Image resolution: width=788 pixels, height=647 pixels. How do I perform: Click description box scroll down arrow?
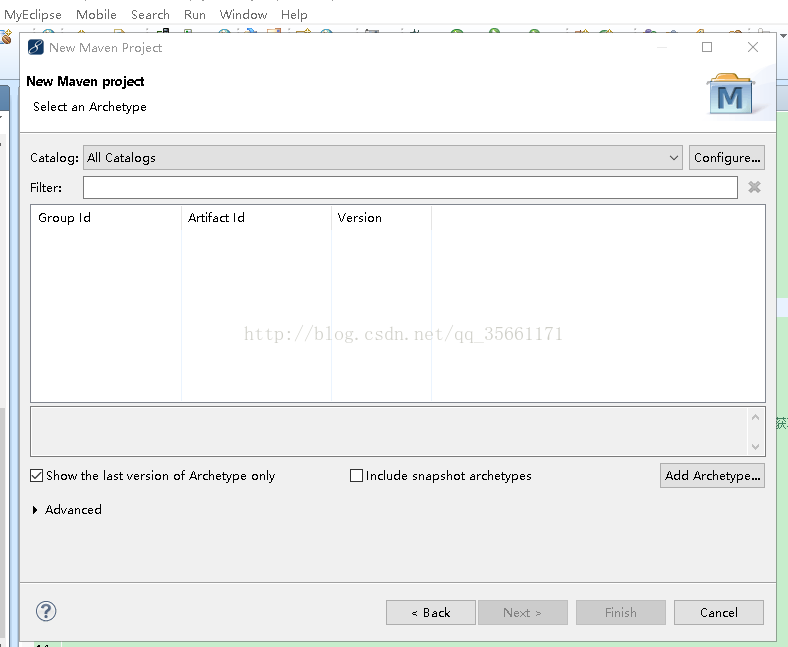[755, 446]
